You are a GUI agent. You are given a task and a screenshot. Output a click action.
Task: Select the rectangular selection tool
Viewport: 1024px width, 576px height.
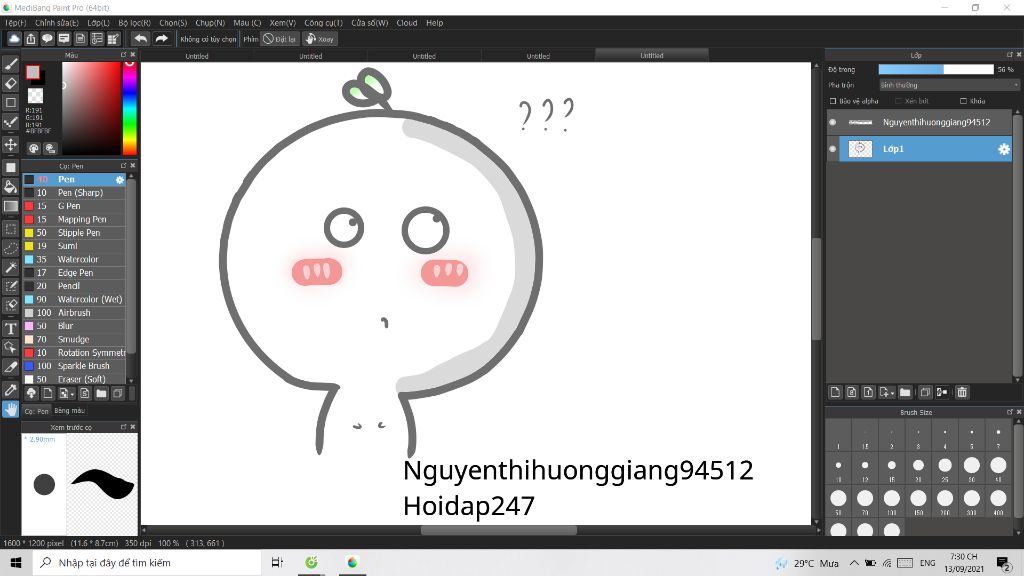click(10, 229)
